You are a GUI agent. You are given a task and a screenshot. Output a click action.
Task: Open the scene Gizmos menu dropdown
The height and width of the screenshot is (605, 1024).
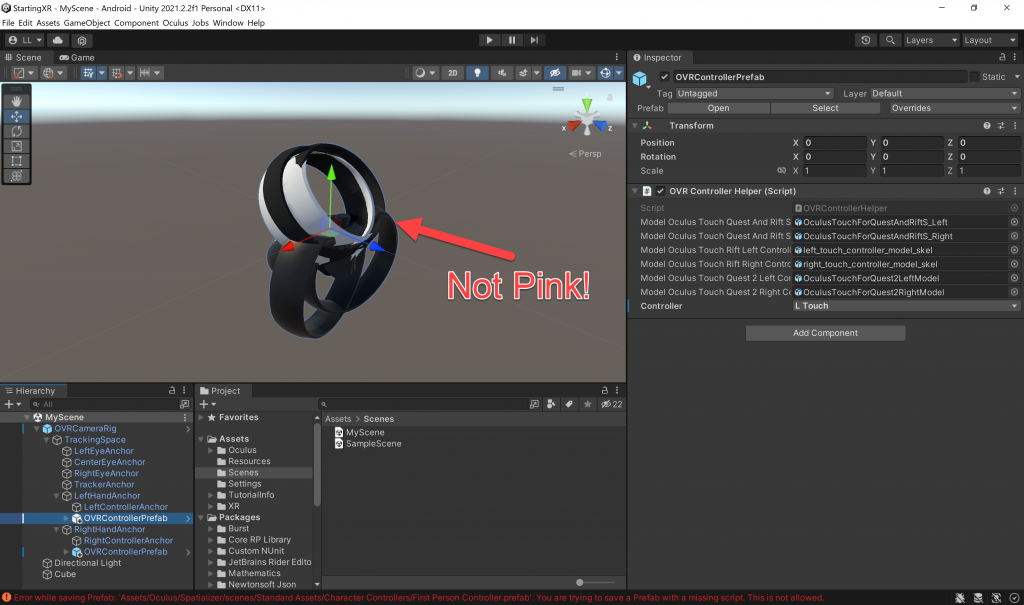tap(618, 73)
